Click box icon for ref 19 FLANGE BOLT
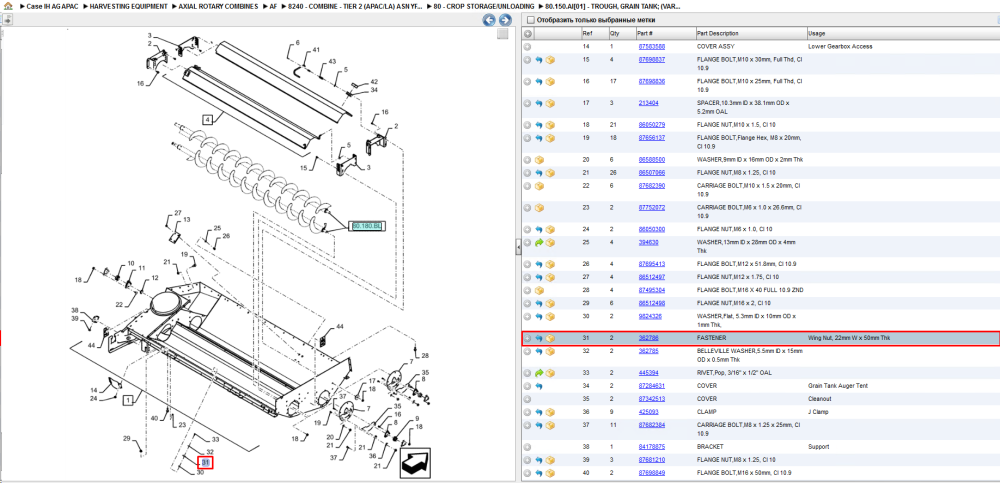Image resolution: width=1000 pixels, height=483 pixels. tap(550, 138)
